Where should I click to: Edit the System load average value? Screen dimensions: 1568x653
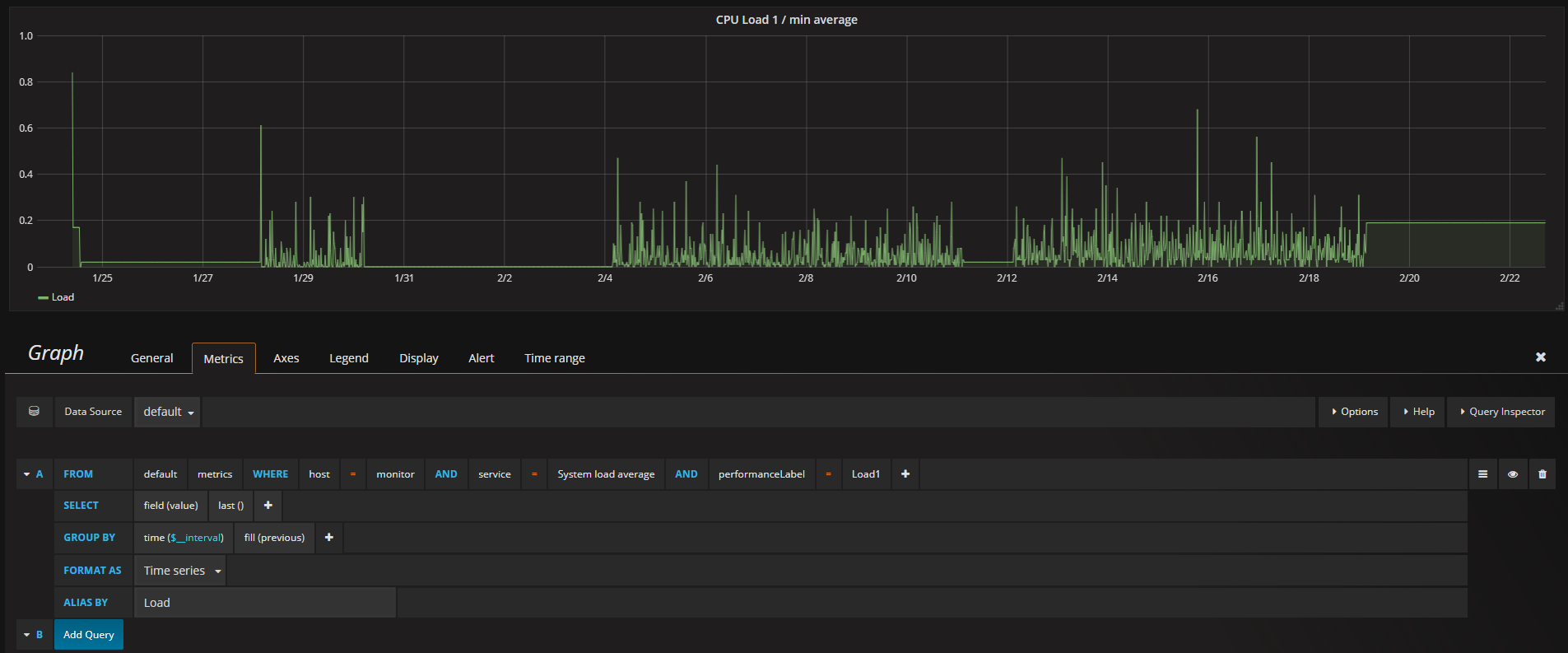click(x=607, y=474)
